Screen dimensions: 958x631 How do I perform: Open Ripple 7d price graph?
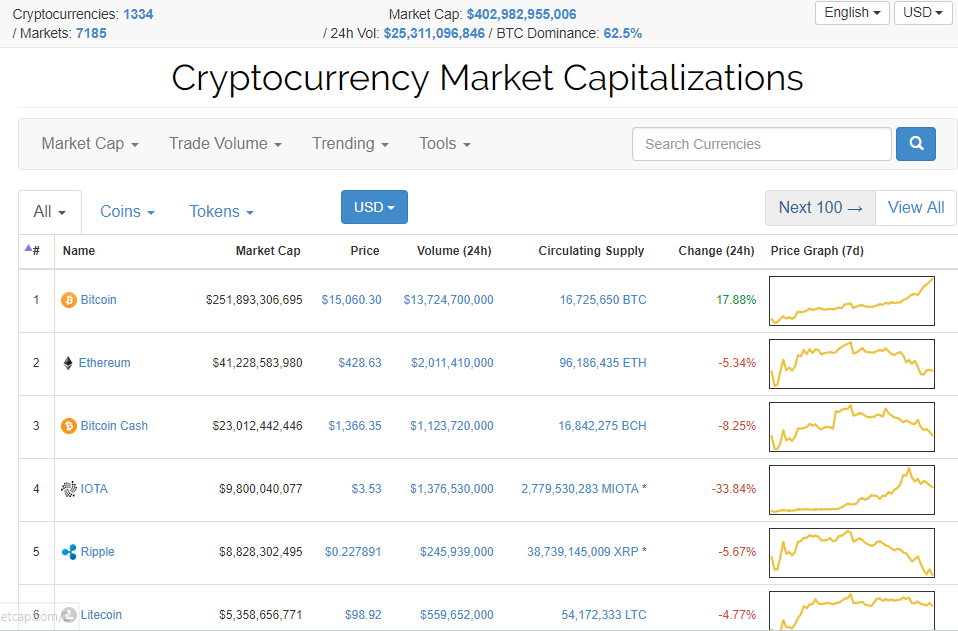pyautogui.click(x=852, y=553)
